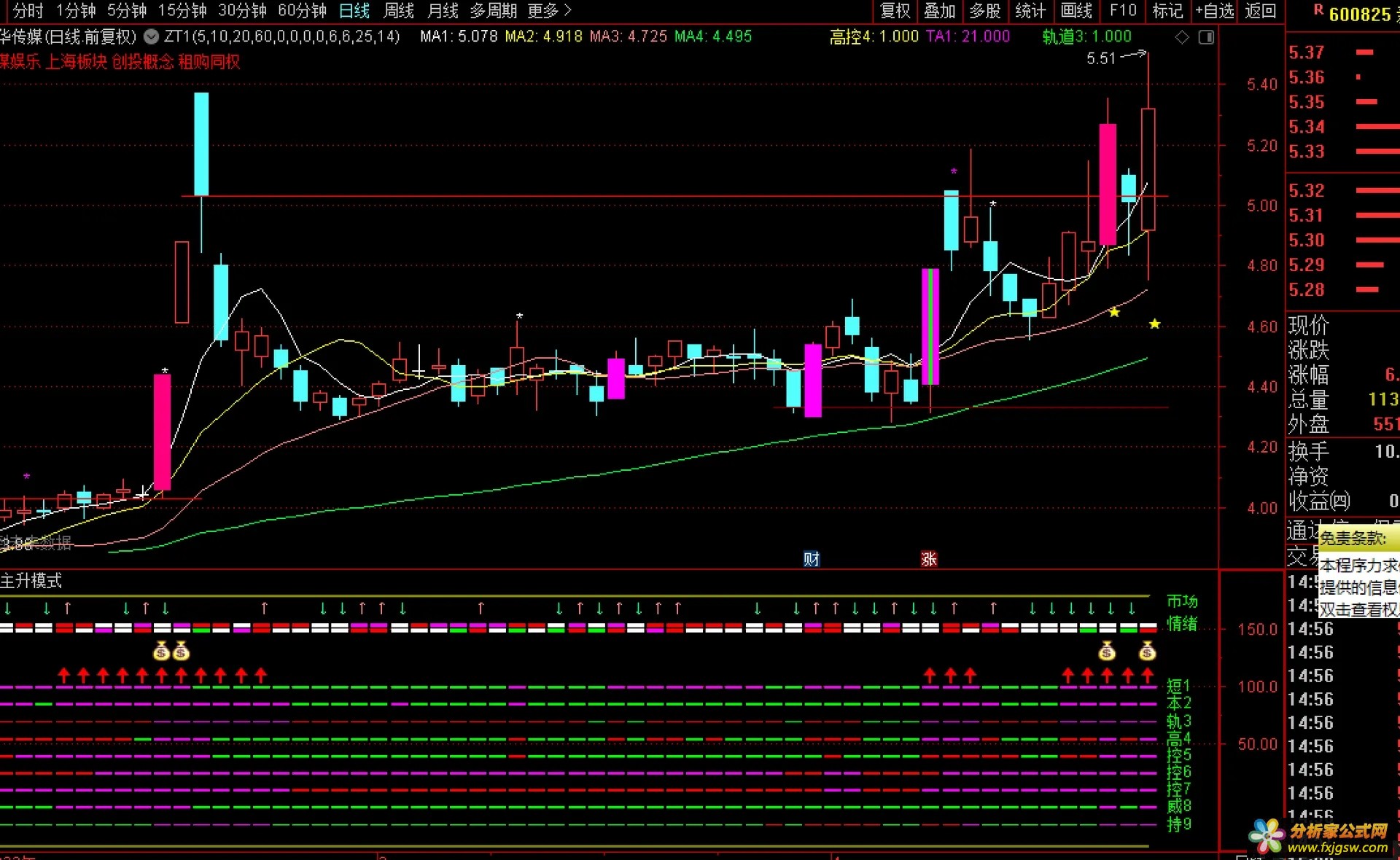1400x860 pixels.
Task: Open the 多周期 multi-period view
Action: pyautogui.click(x=493, y=11)
